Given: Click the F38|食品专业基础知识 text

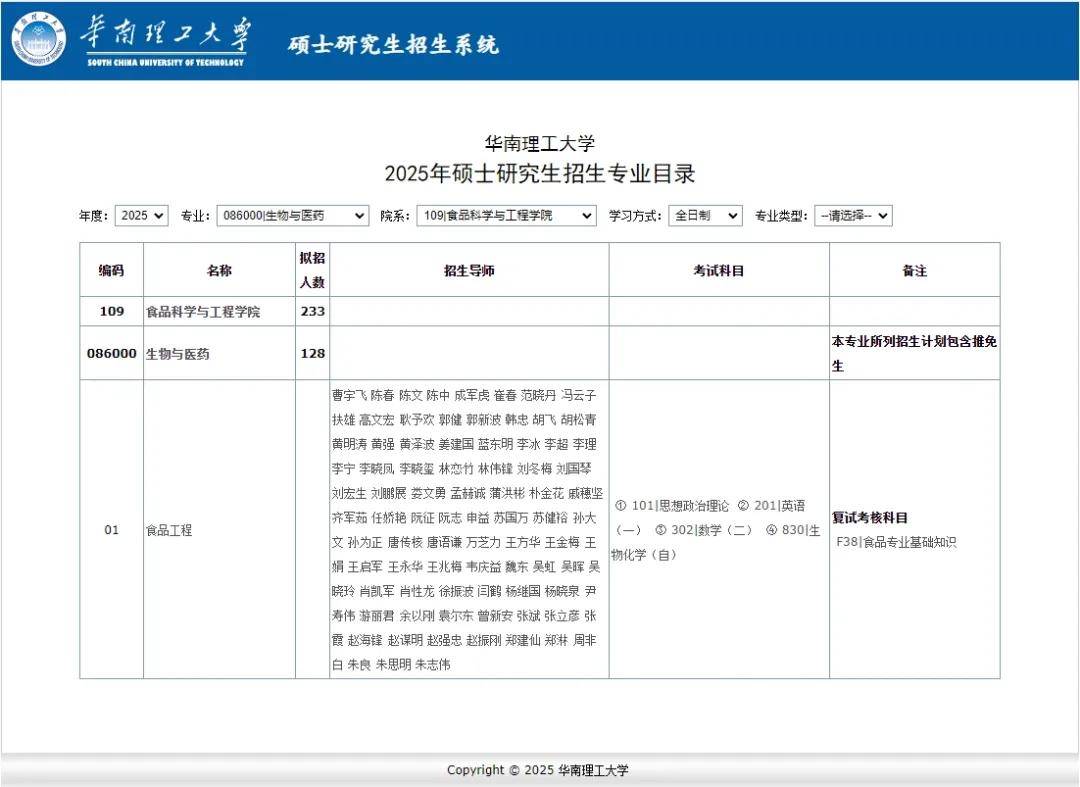Looking at the screenshot, I should click(x=896, y=542).
